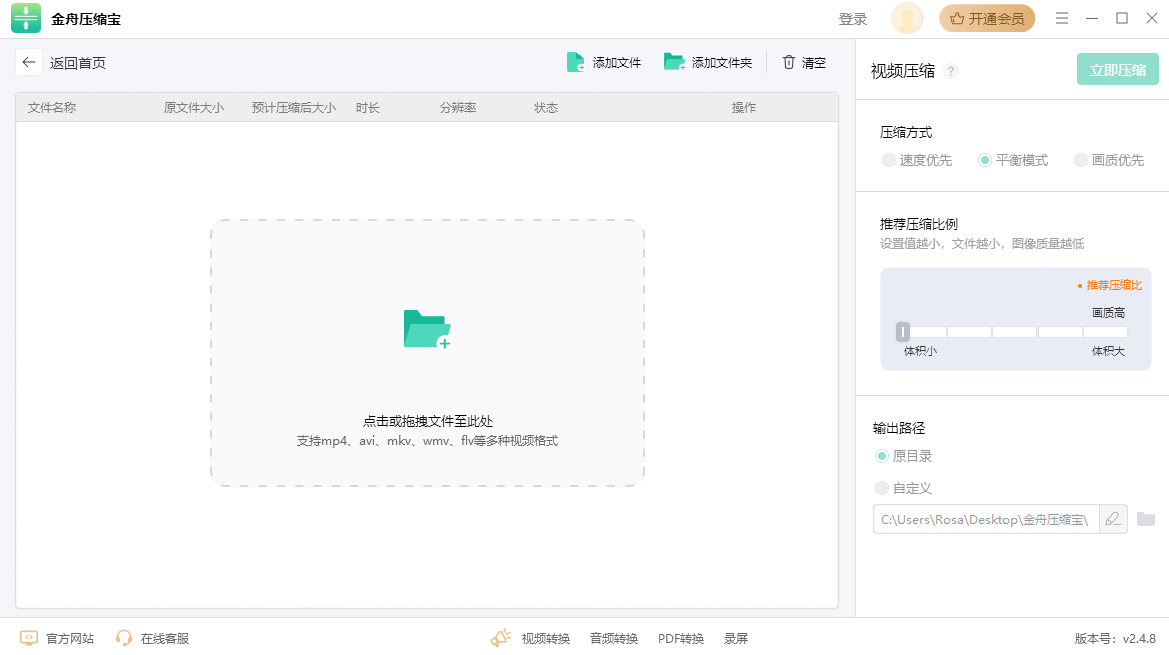This screenshot has height=655, width=1169.
Task: Open the 在线客服 online customer service
Action: (150, 637)
